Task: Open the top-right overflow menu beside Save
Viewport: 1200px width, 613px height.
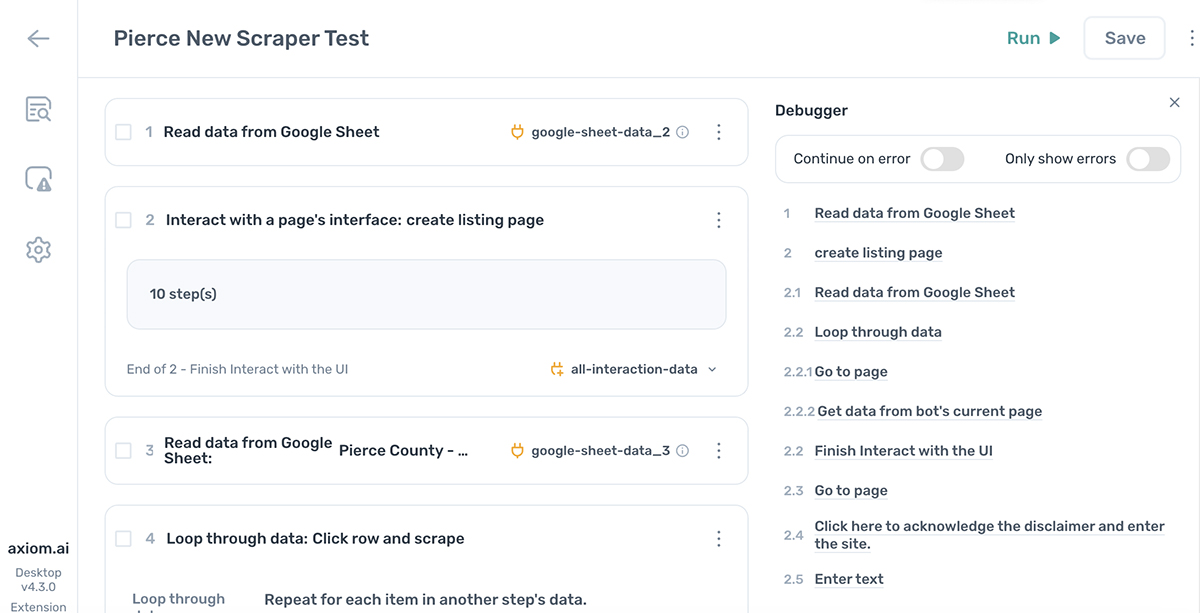Action: (1191, 38)
